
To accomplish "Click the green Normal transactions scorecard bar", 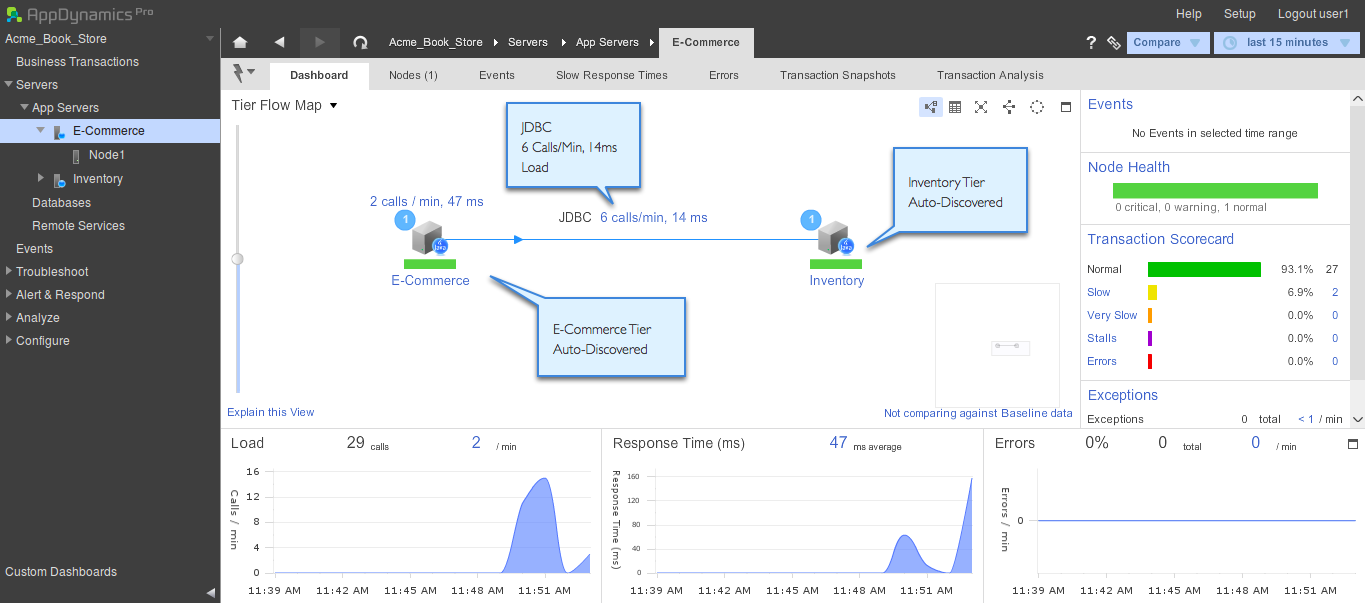I will (1204, 269).
